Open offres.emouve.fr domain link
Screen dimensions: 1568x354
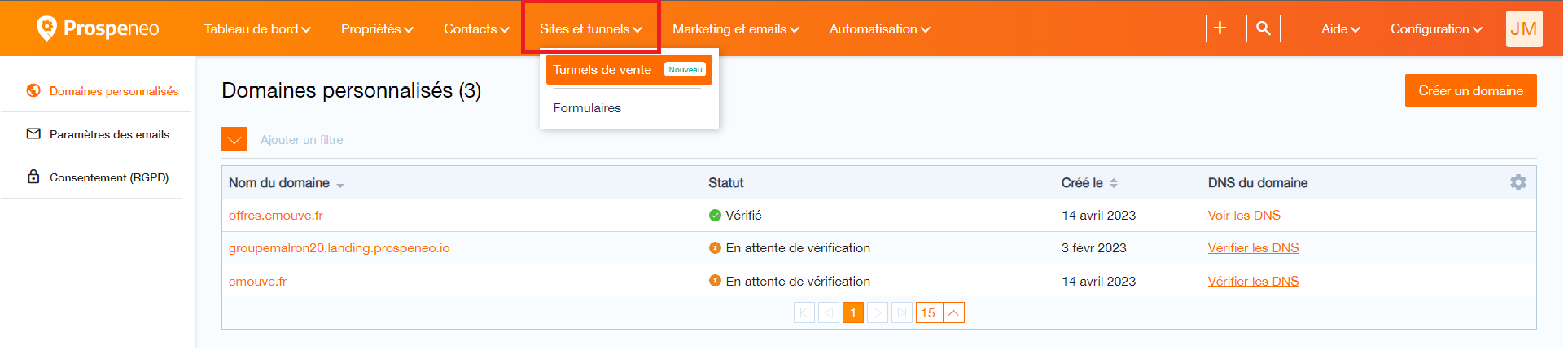[x=276, y=216]
